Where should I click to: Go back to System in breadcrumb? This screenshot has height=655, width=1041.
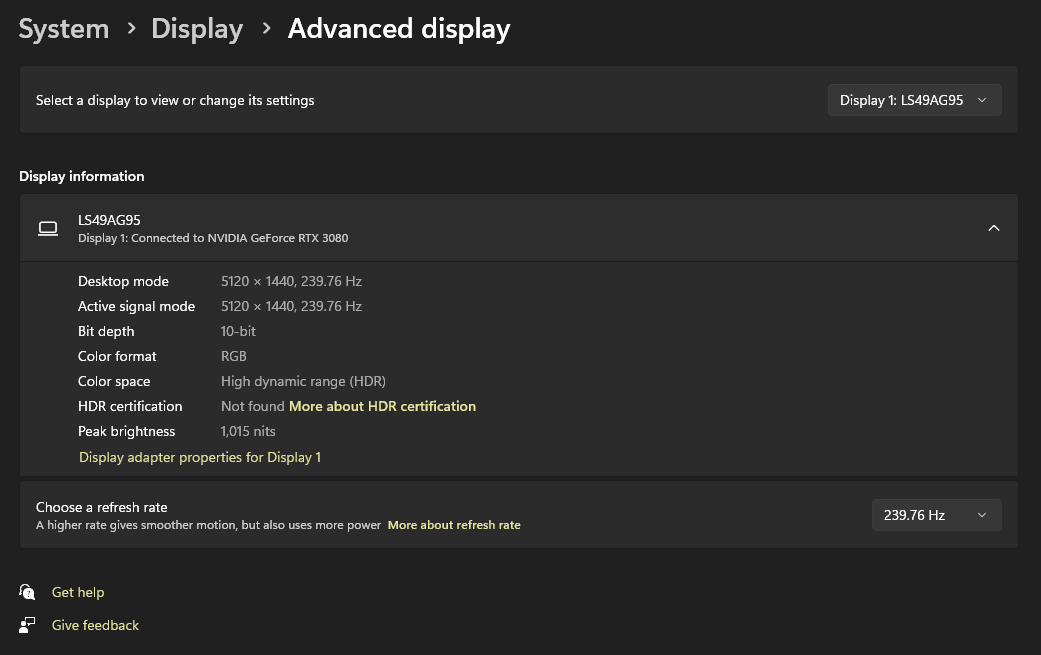pyautogui.click(x=64, y=29)
